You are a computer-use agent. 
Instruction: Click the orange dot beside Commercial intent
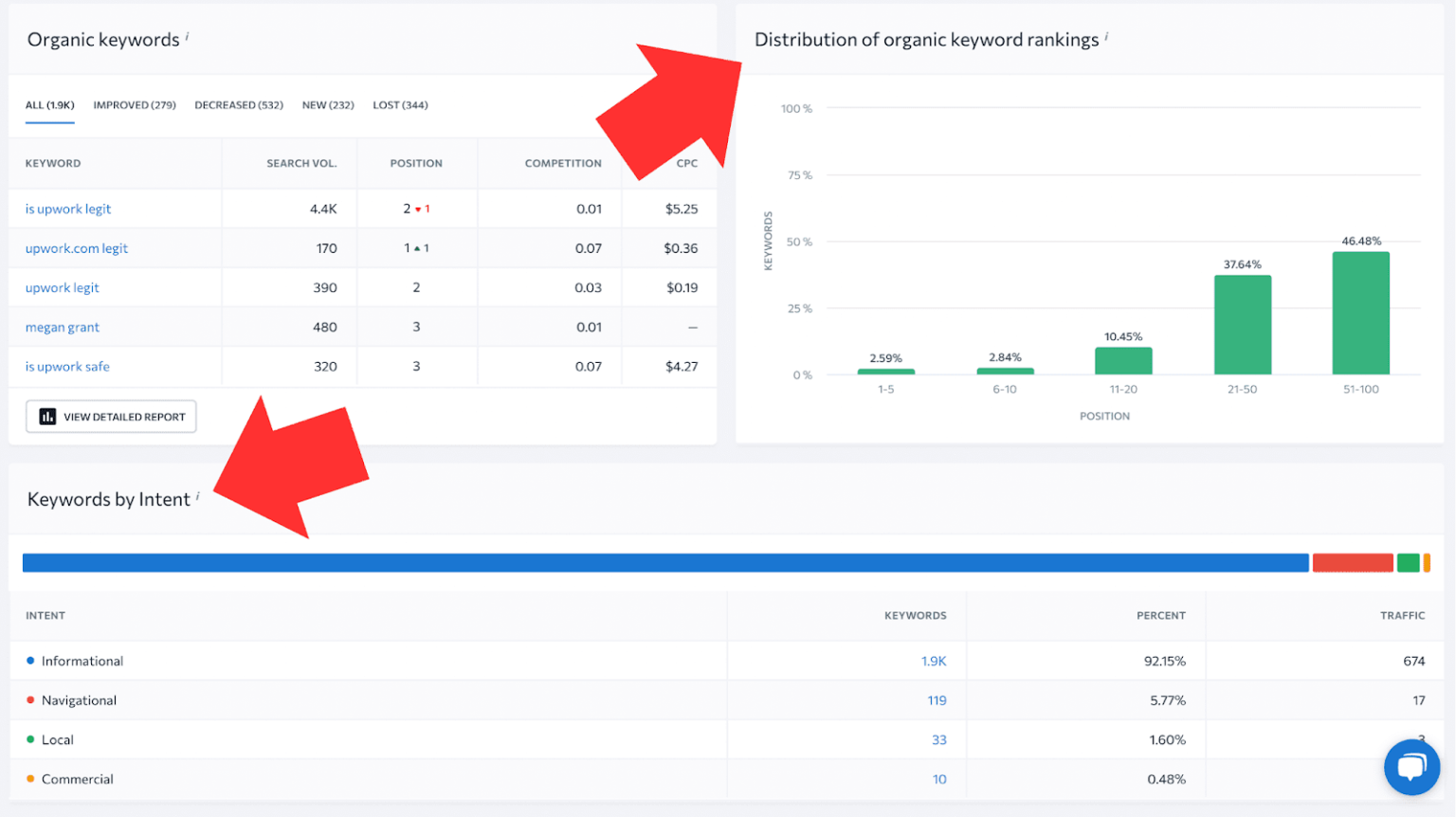point(31,779)
